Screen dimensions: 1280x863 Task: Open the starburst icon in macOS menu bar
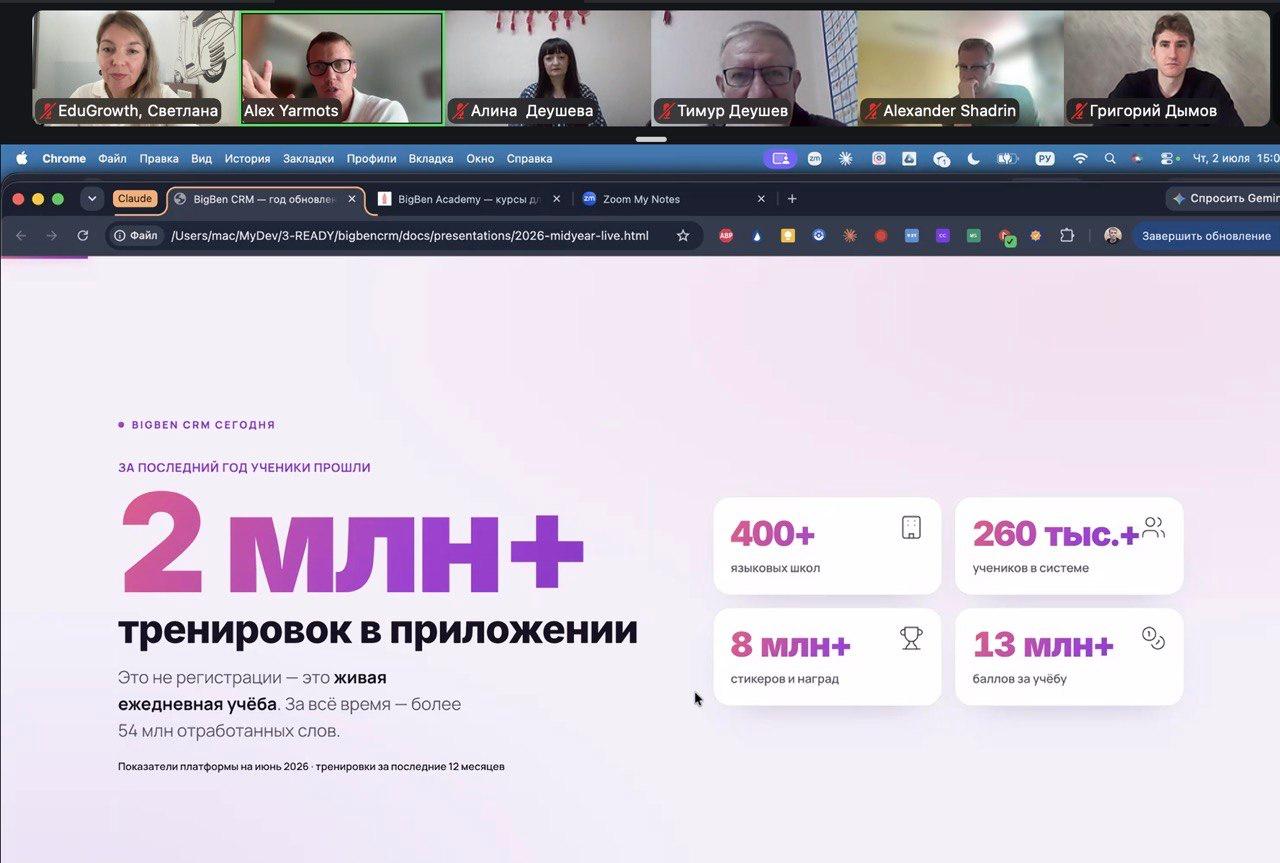point(846,158)
